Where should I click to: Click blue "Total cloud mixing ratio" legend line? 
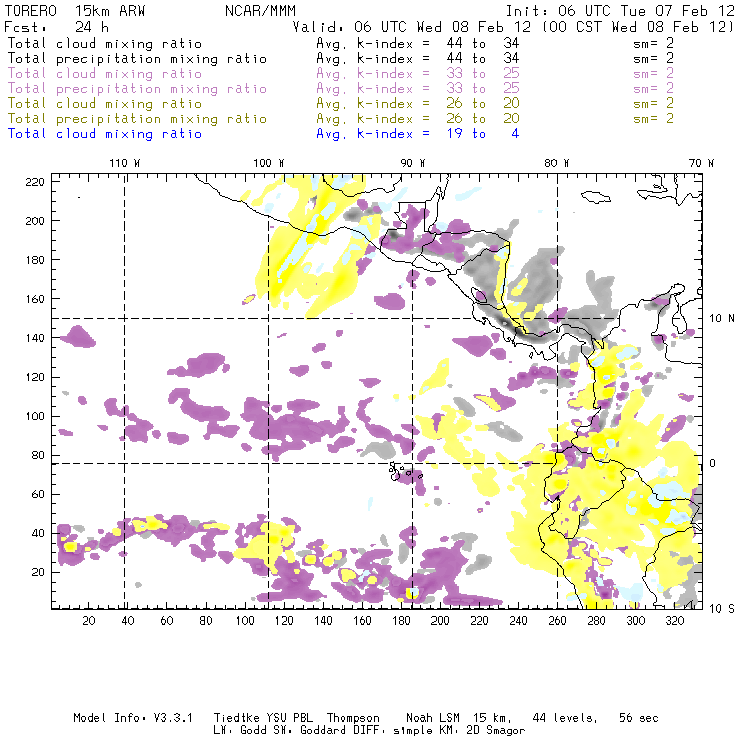tap(105, 134)
